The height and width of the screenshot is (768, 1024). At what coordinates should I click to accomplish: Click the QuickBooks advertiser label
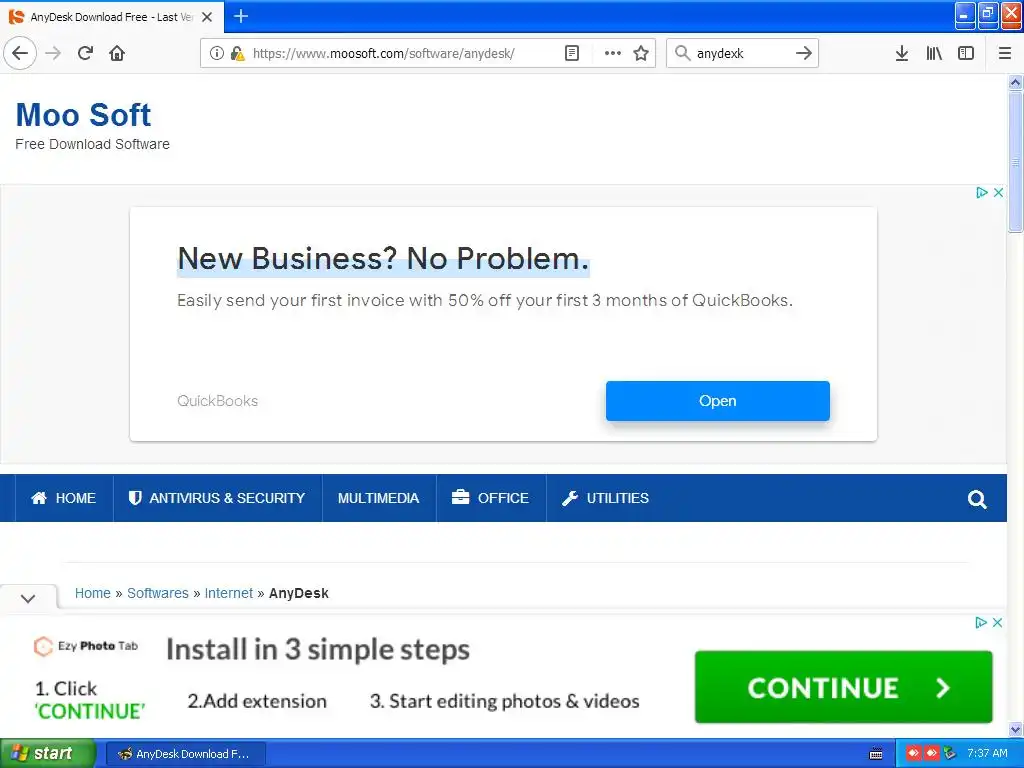click(x=217, y=401)
